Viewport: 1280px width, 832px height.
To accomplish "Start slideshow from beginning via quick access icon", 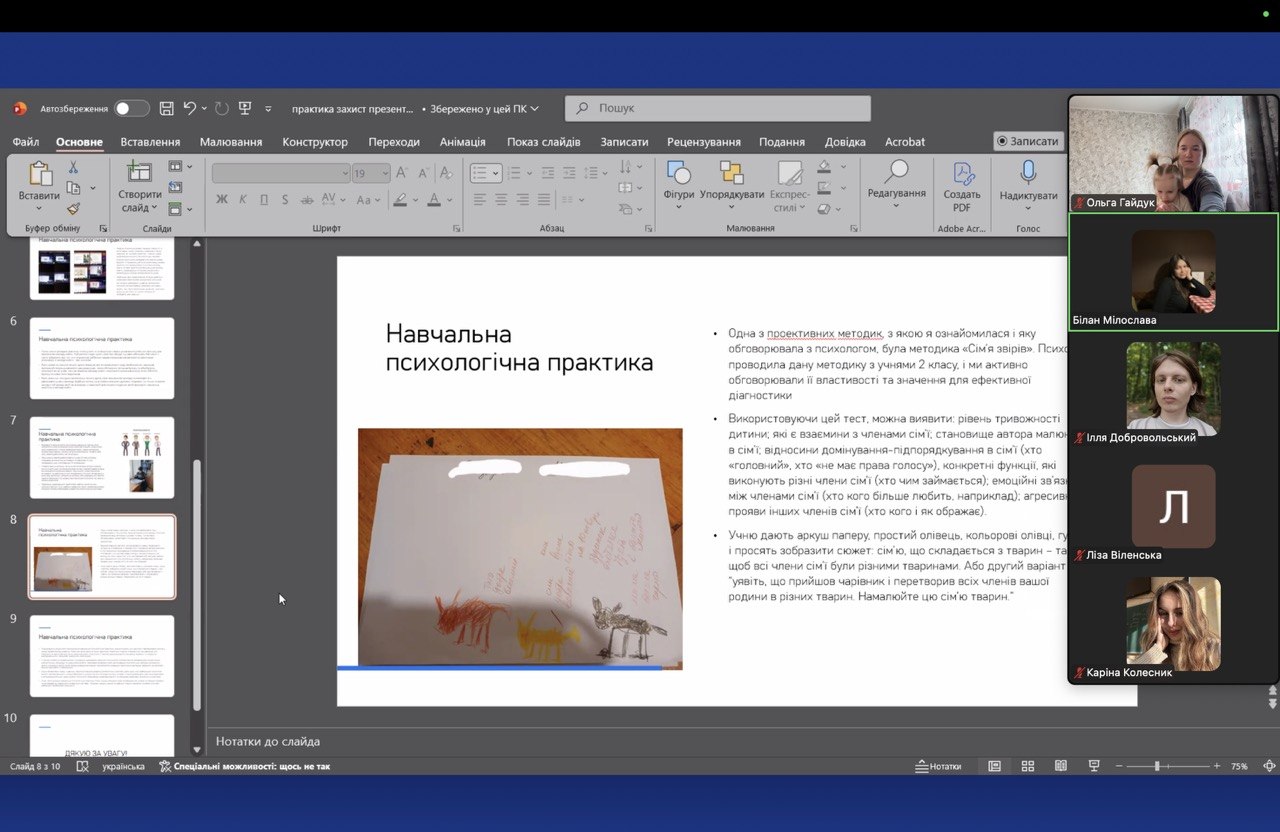I will point(245,108).
